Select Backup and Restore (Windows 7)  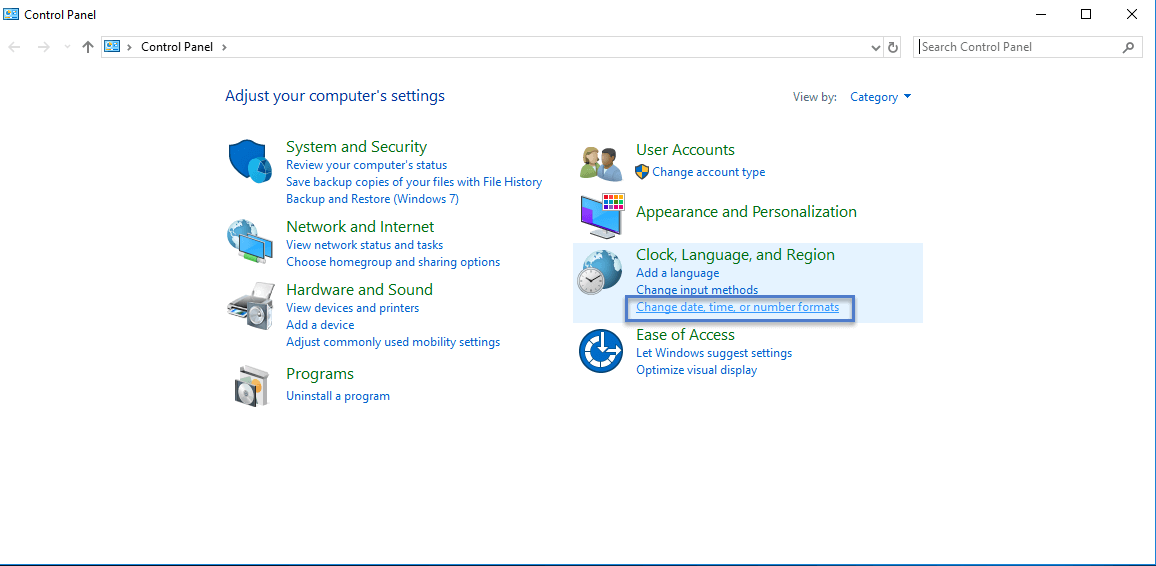(x=372, y=199)
